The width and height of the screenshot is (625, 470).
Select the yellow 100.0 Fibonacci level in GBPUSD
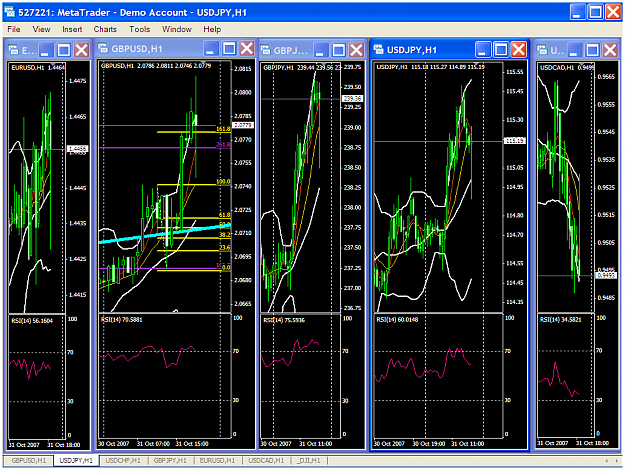[193, 185]
